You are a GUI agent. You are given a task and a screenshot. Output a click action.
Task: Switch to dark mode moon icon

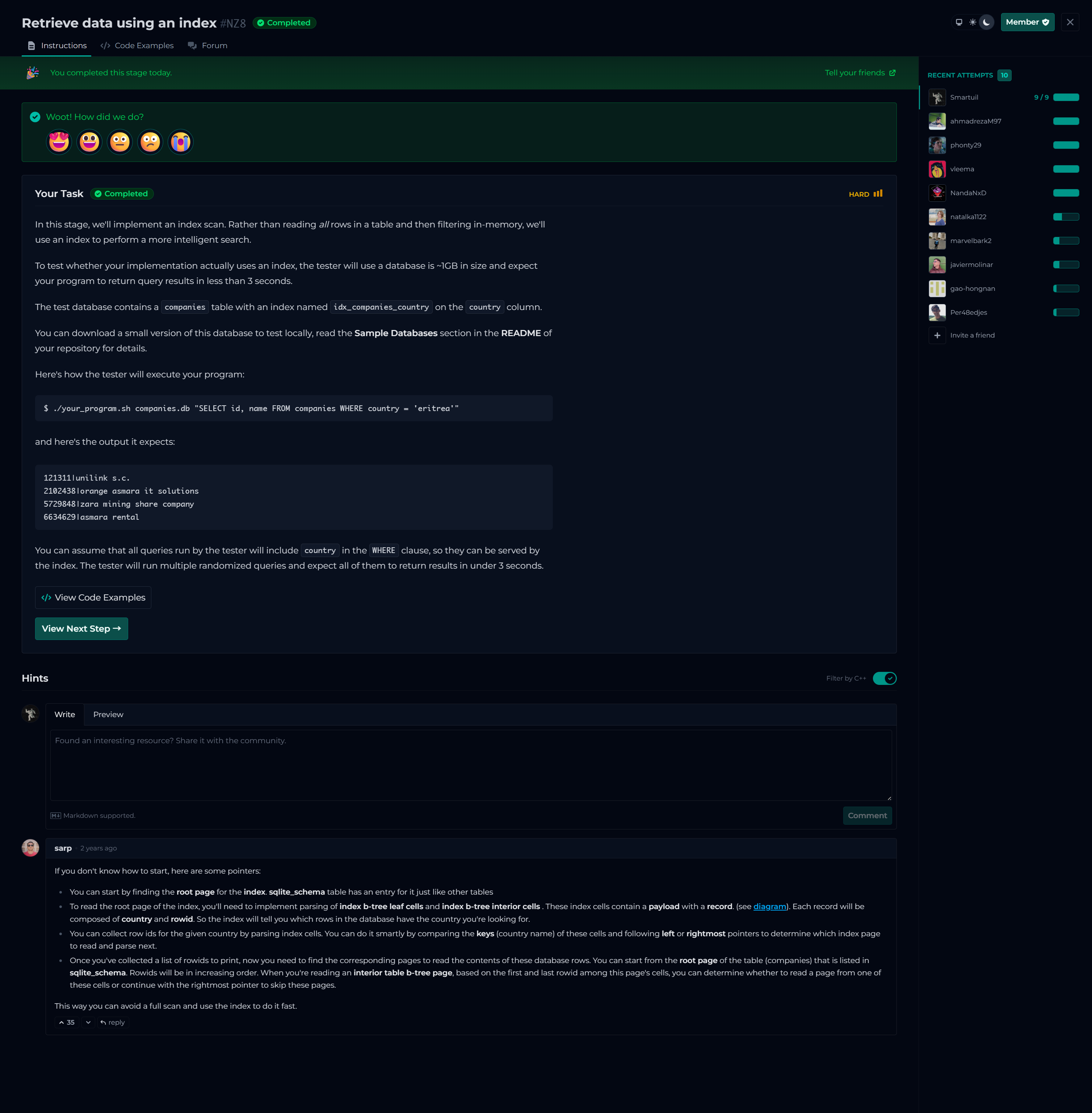[x=986, y=22]
